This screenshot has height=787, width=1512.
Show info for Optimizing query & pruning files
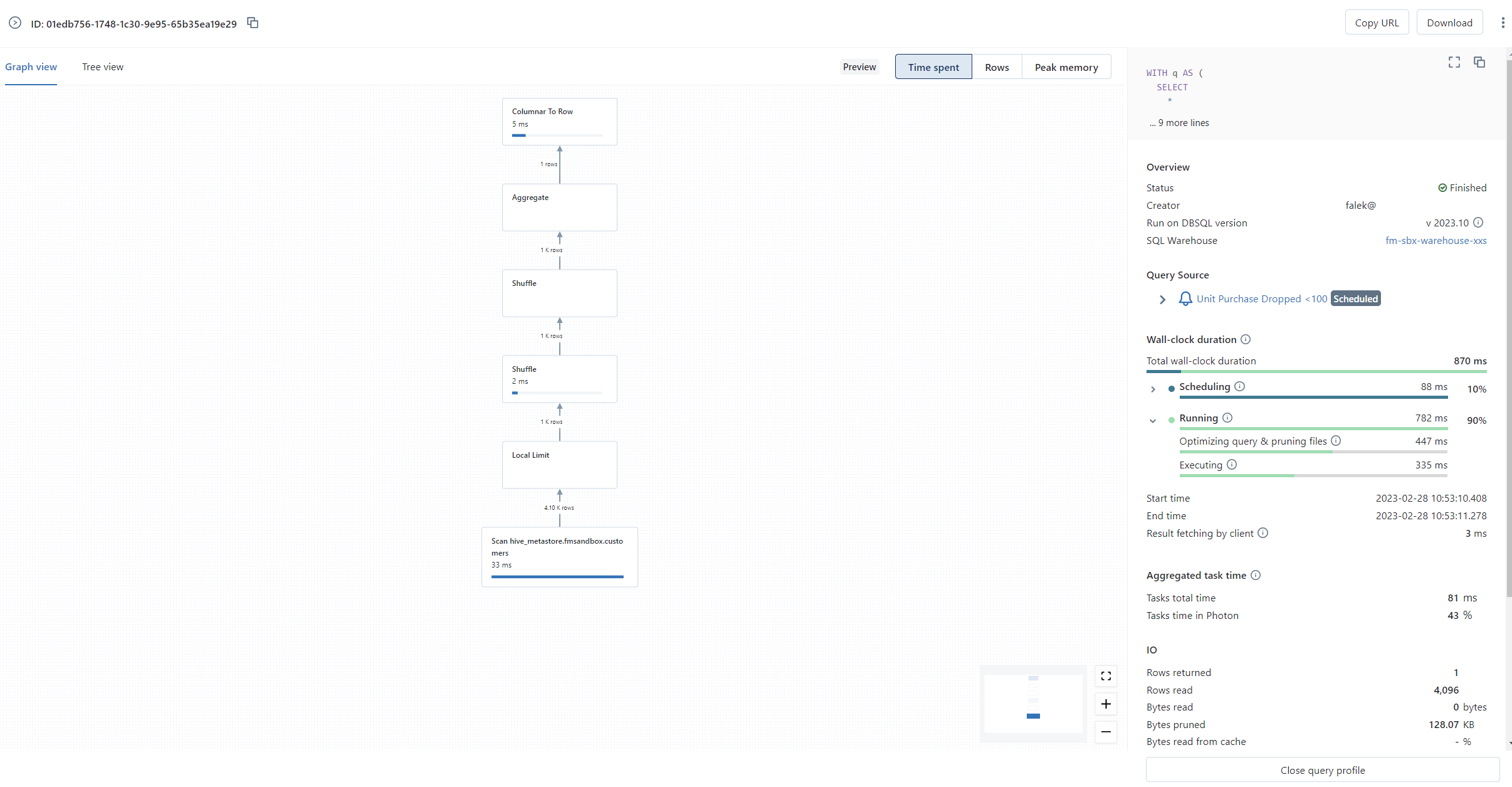(1337, 441)
